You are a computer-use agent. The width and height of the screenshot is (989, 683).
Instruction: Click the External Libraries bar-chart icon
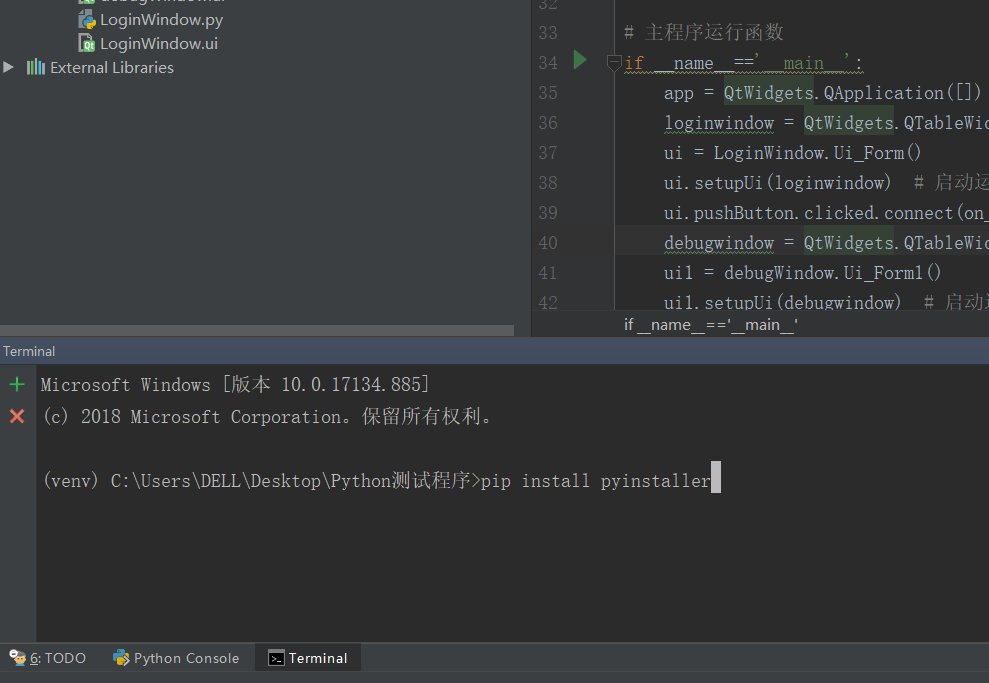coord(36,67)
